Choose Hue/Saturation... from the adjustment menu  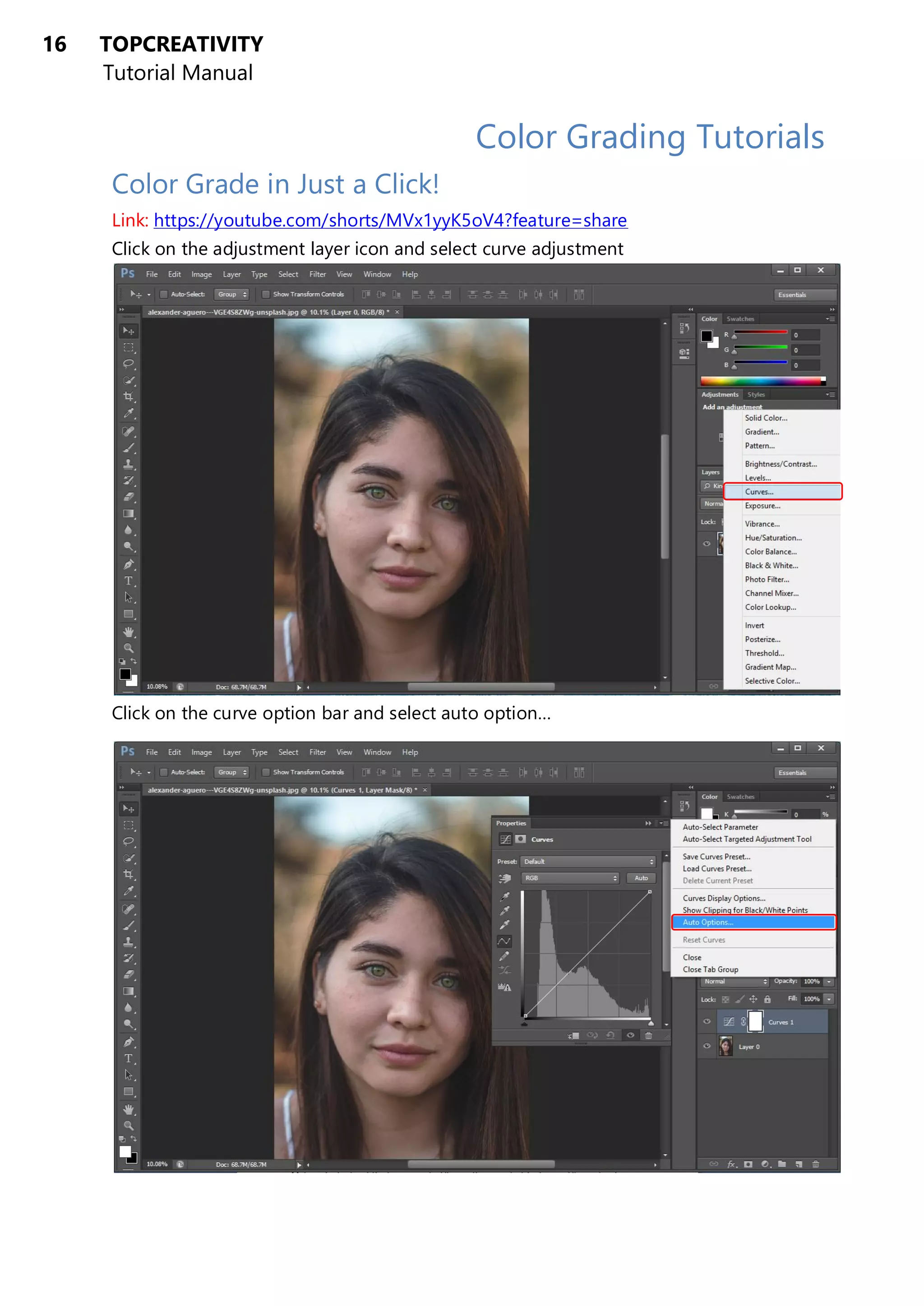pyautogui.click(x=773, y=538)
